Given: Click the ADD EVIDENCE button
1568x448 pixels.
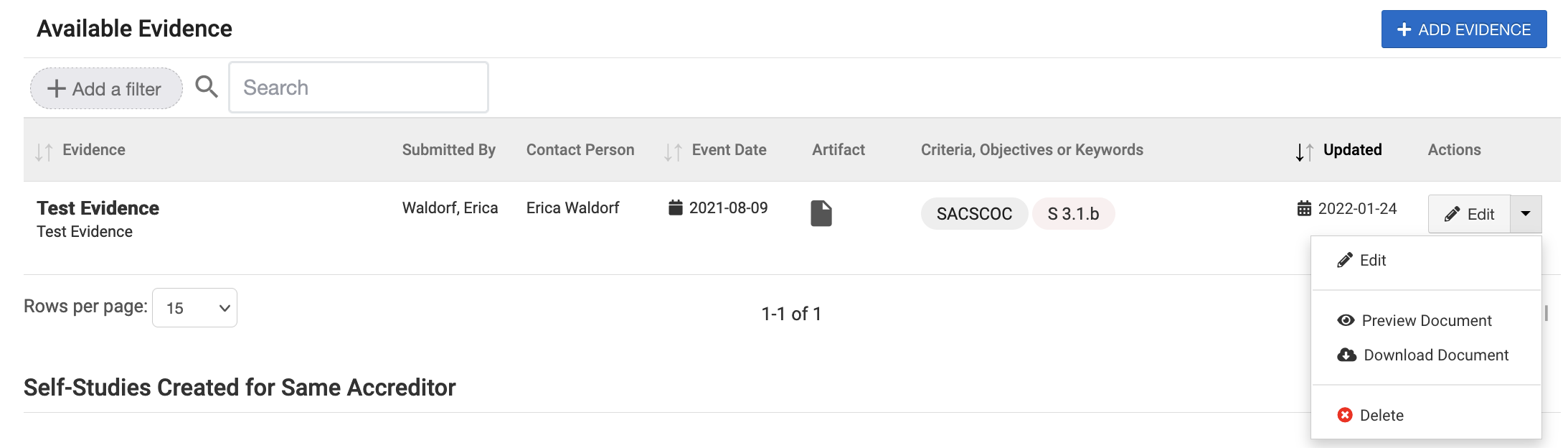Looking at the screenshot, I should (1464, 29).
